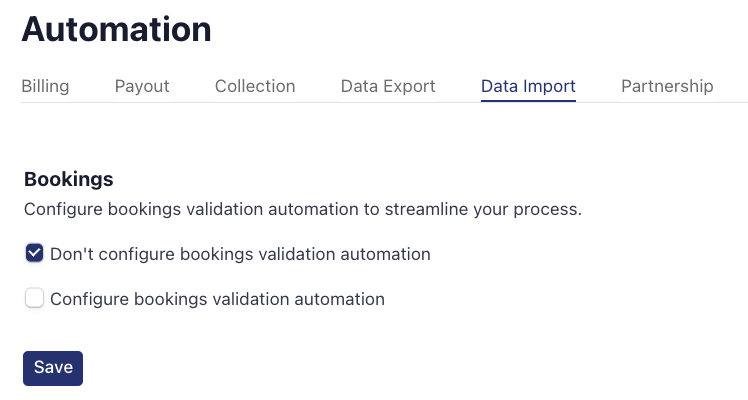Click the bookings description sentence
Image resolution: width=748 pixels, height=400 pixels.
tap(302, 210)
